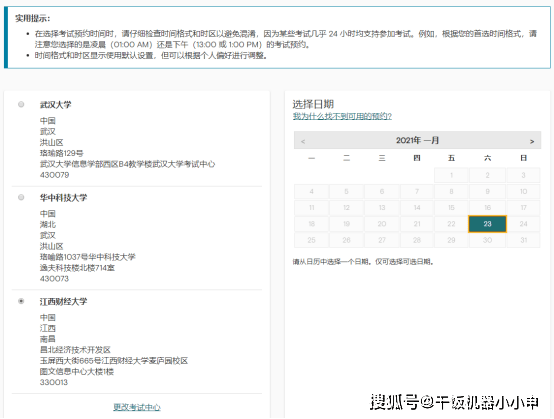This screenshot has width=554, height=419.
Task: Click calendar date 1
Action: point(451,175)
